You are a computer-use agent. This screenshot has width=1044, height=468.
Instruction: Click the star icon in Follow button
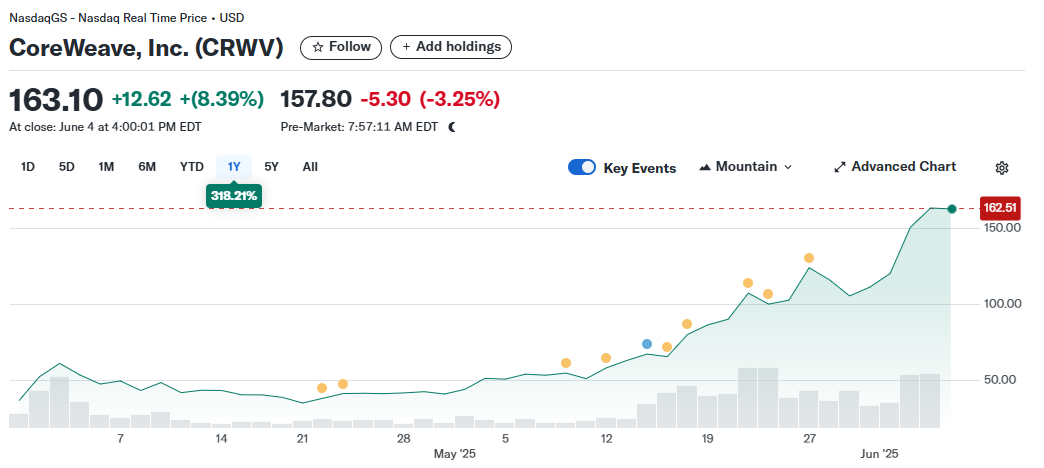tap(318, 47)
